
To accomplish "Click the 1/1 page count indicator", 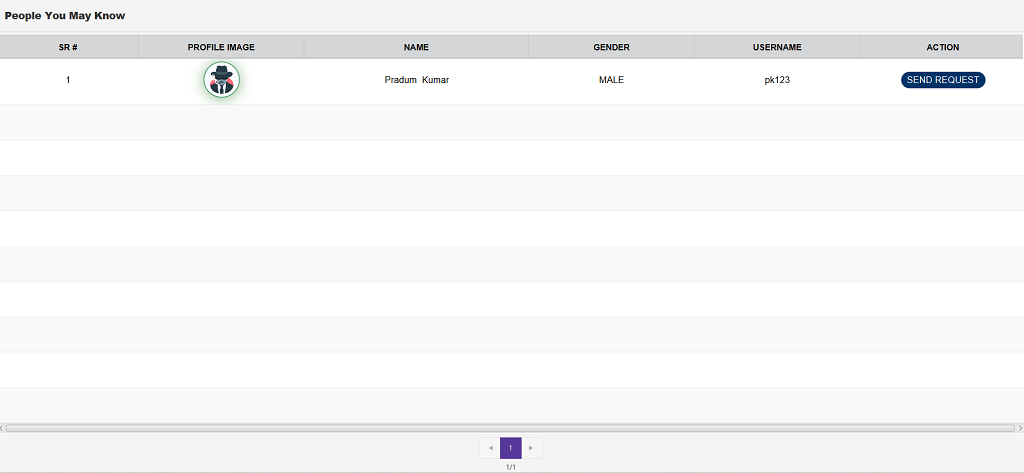I will point(511,467).
